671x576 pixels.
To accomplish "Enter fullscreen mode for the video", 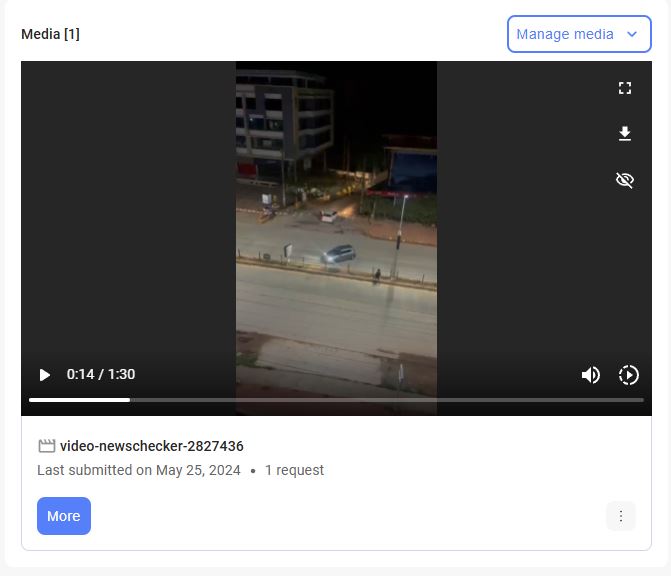I will coord(625,88).
